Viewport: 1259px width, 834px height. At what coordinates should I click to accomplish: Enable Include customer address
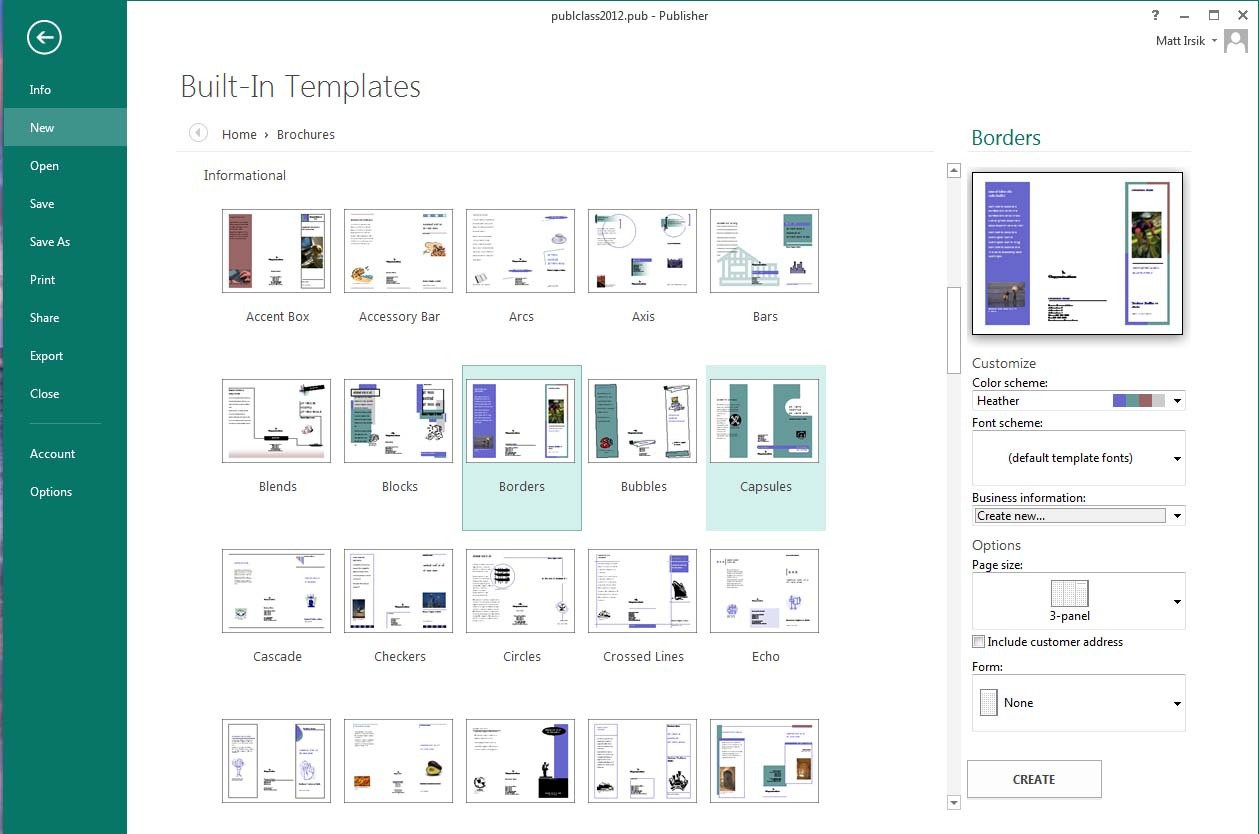coord(978,641)
